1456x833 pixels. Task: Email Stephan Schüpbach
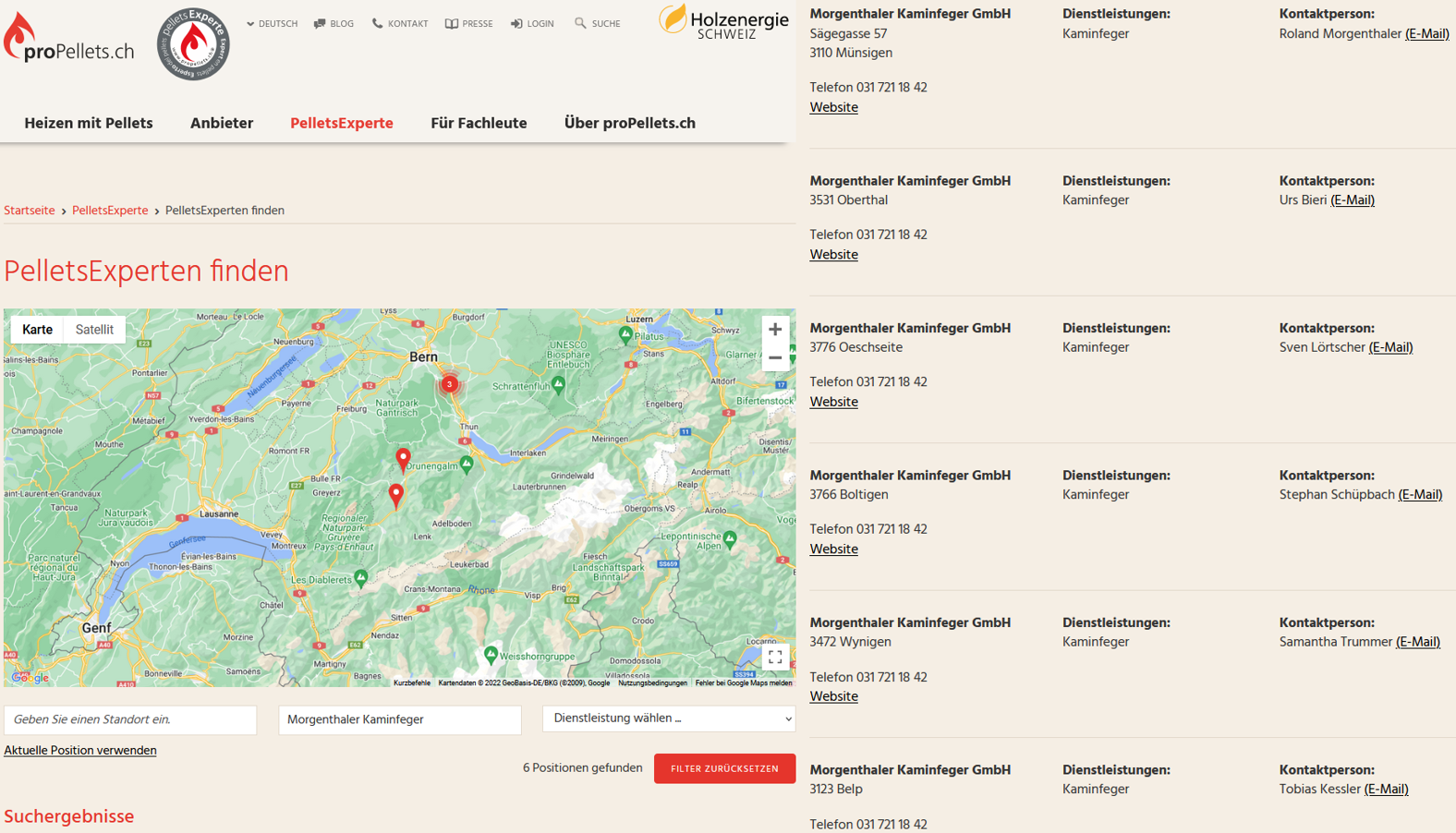pos(1420,495)
